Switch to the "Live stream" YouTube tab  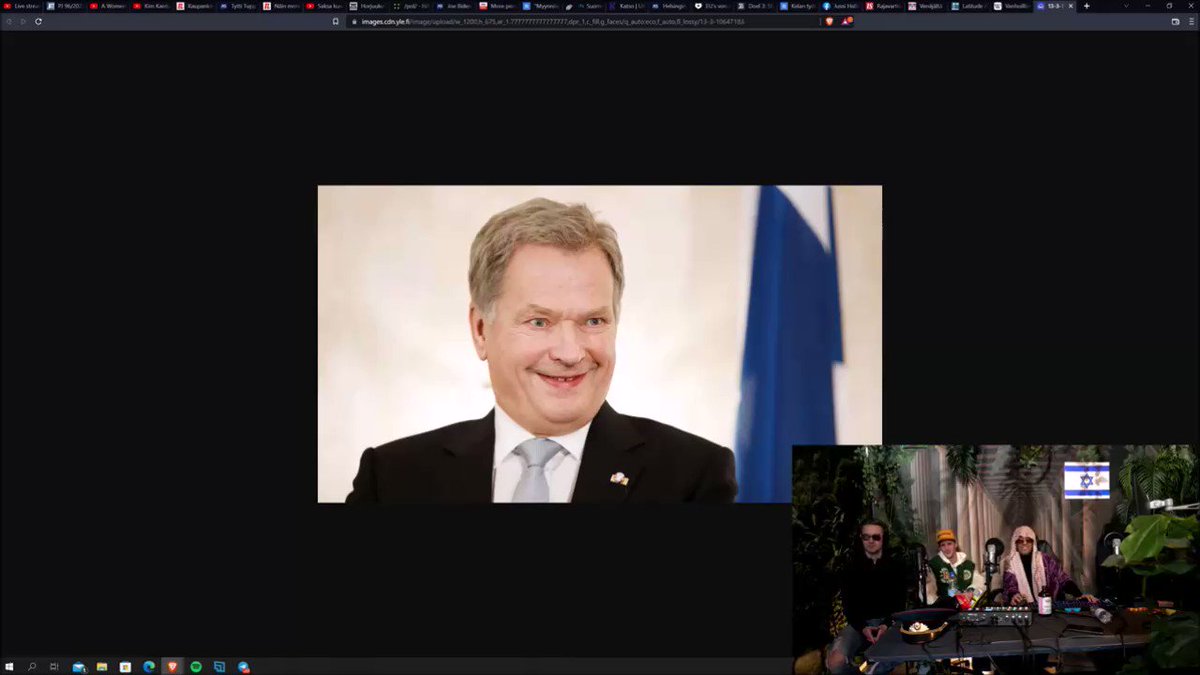22,6
